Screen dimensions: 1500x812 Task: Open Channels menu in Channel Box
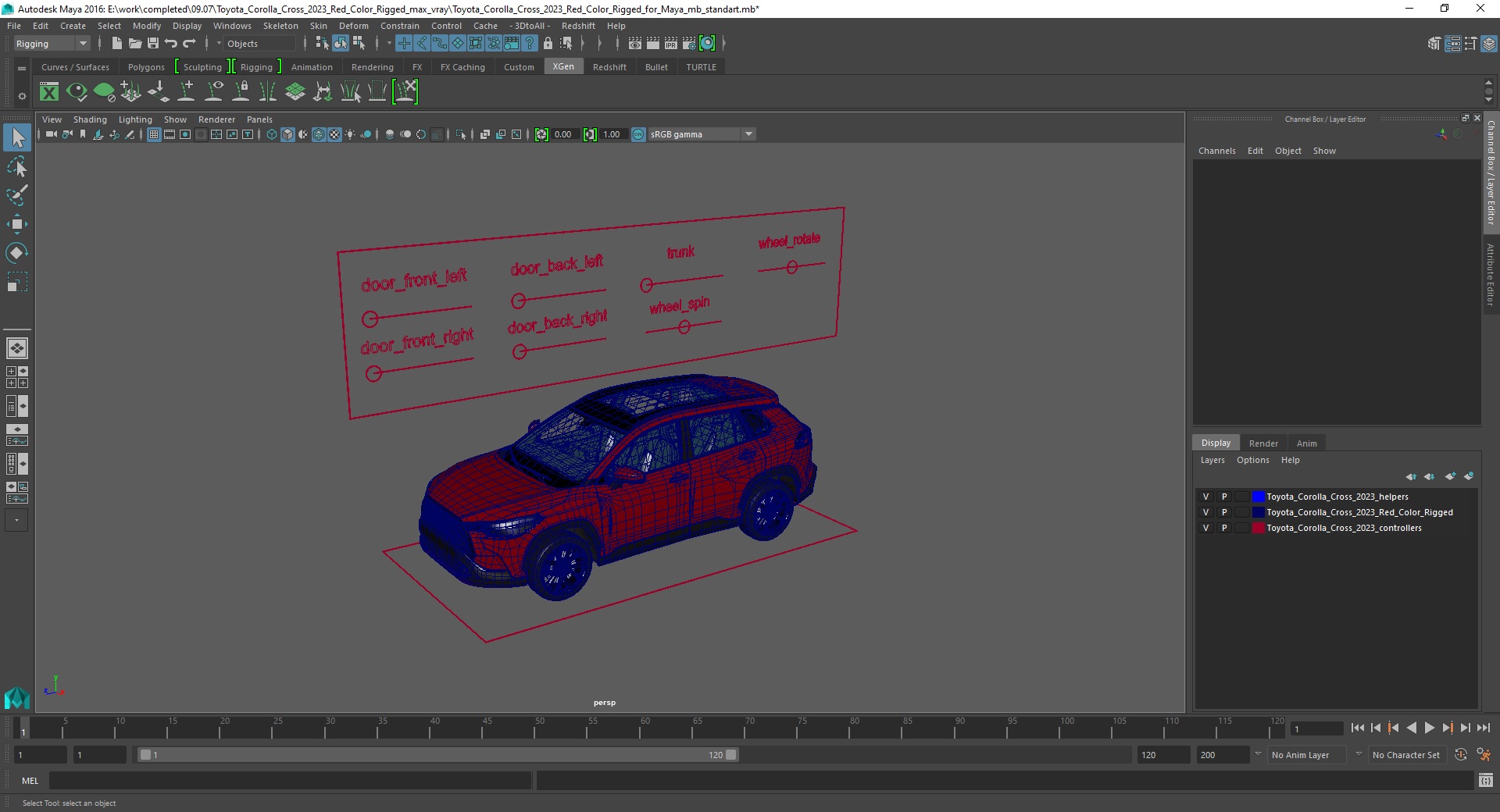[x=1216, y=151]
